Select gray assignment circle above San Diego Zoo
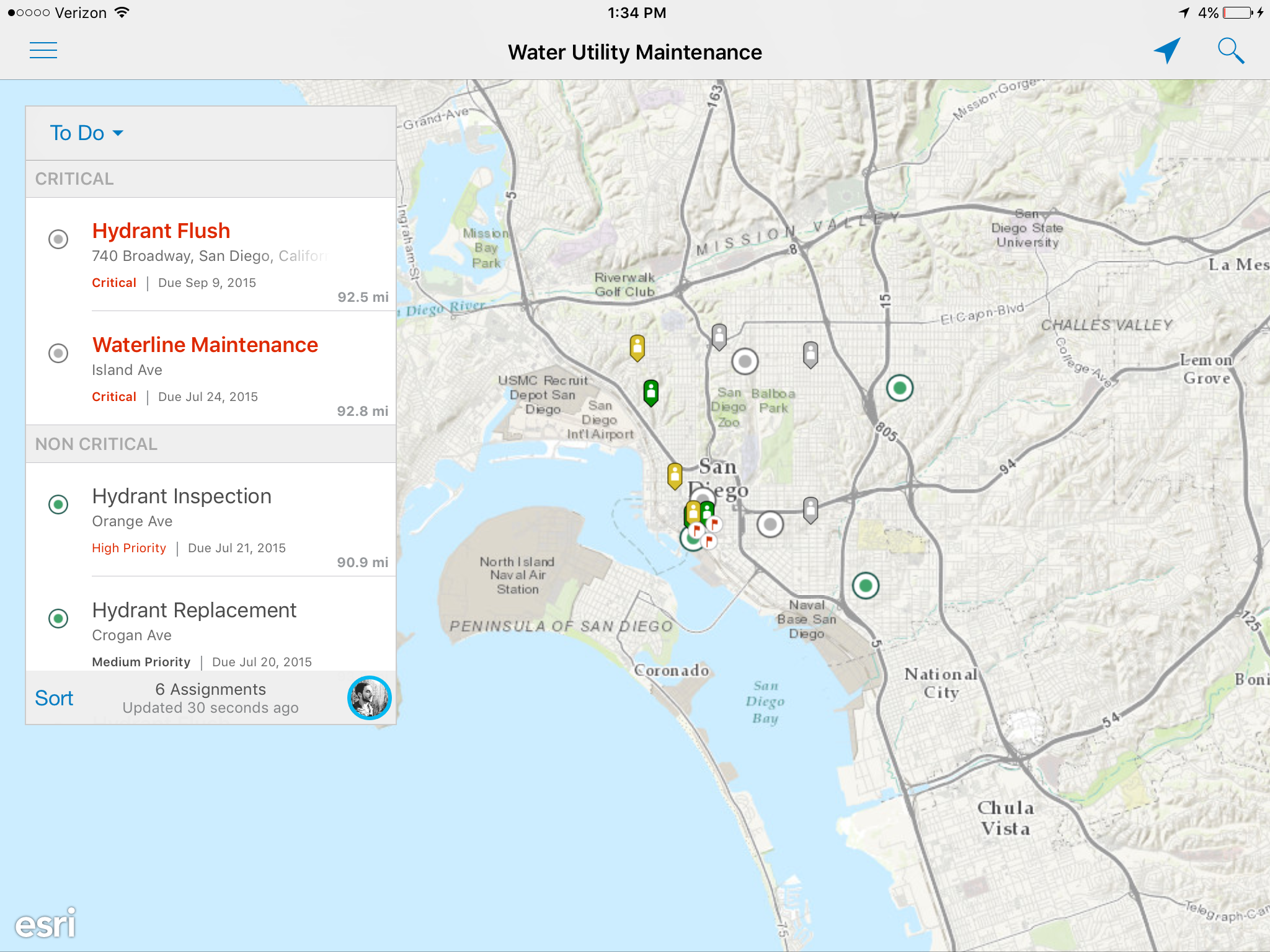The width and height of the screenshot is (1270, 952). coord(745,361)
